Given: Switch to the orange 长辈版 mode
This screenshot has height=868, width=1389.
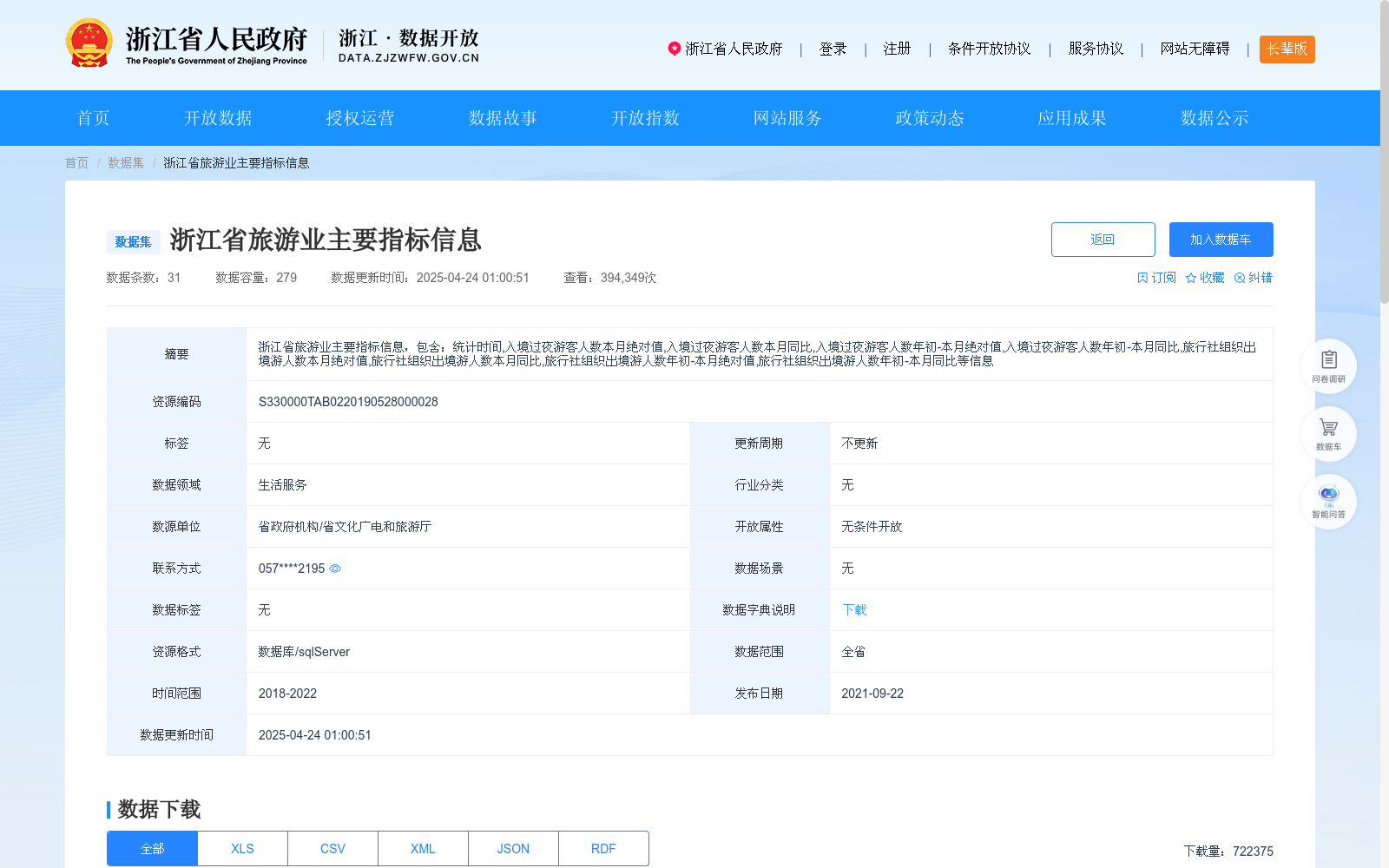Looking at the screenshot, I should (x=1287, y=49).
